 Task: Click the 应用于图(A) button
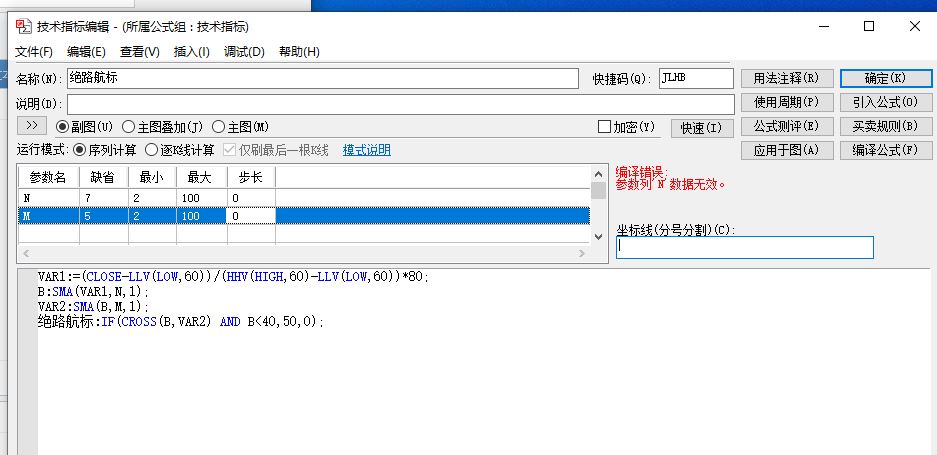[x=787, y=150]
